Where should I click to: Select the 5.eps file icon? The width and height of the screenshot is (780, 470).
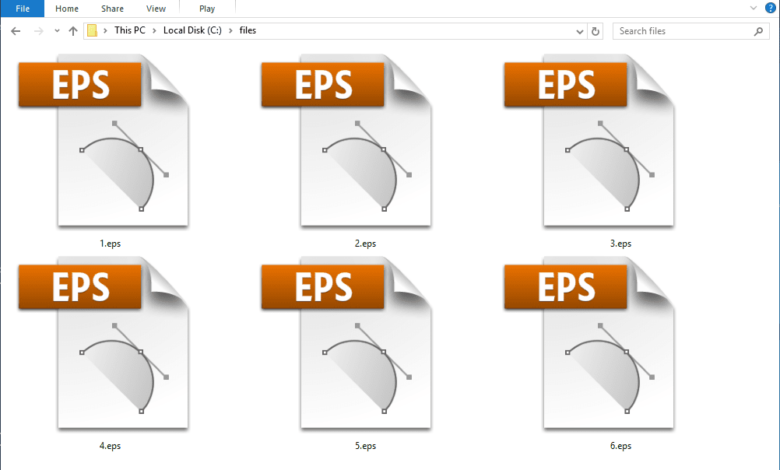[345, 343]
